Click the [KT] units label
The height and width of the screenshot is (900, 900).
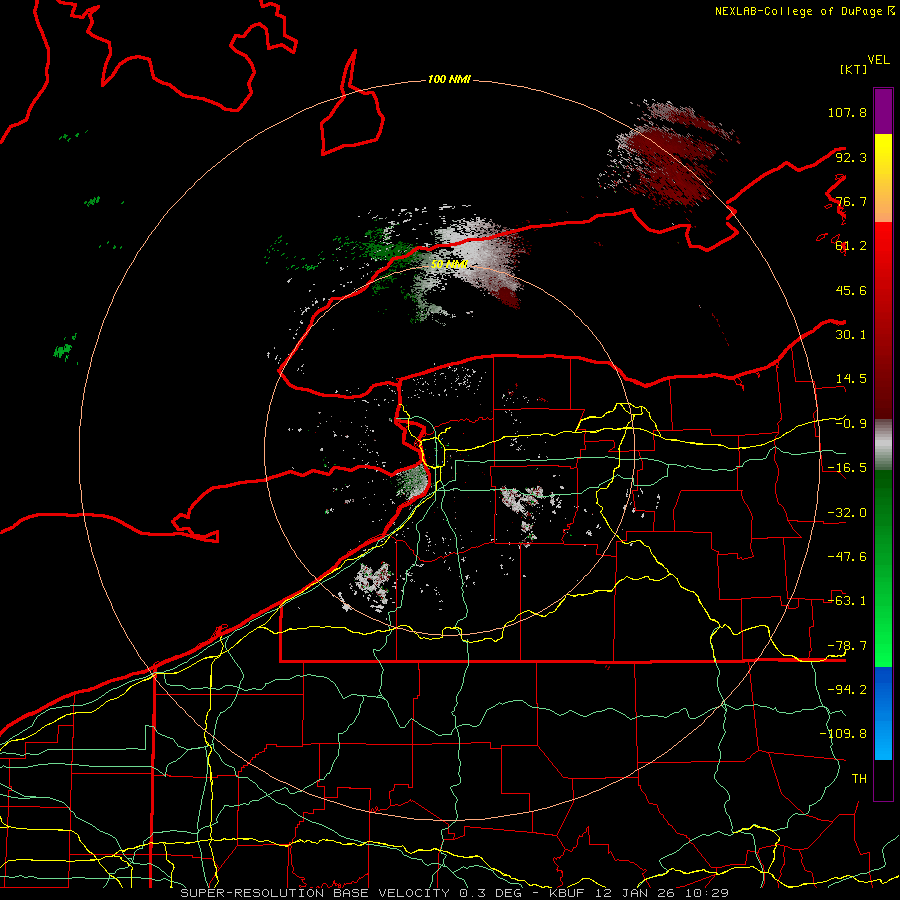click(854, 69)
